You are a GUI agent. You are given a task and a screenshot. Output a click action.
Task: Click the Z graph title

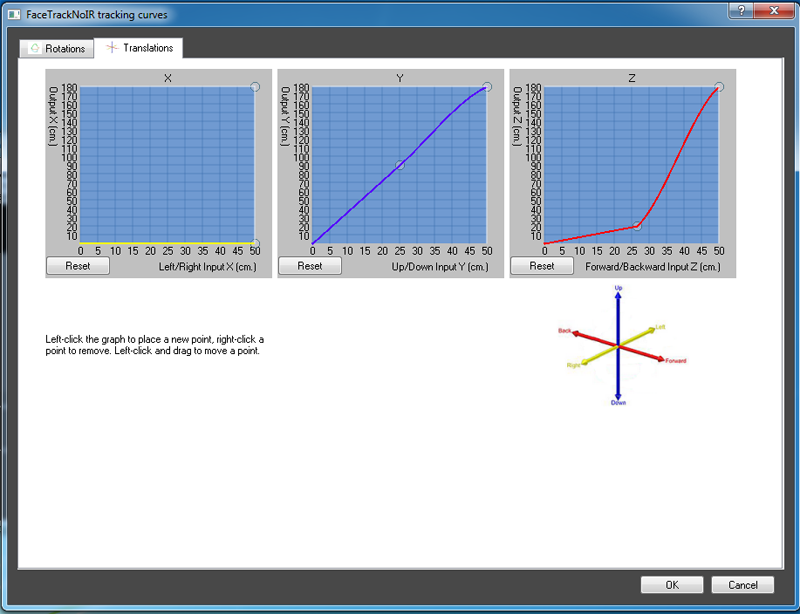coord(632,78)
